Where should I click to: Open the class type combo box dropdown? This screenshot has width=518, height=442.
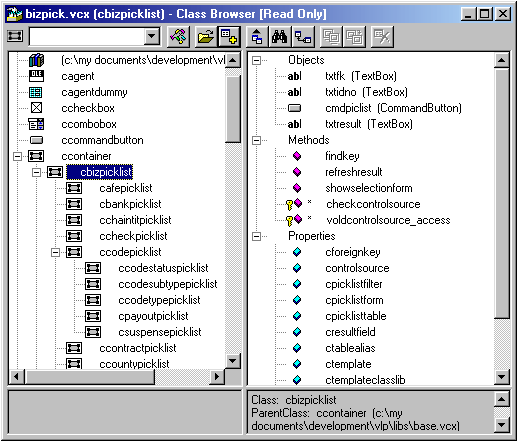tap(152, 36)
